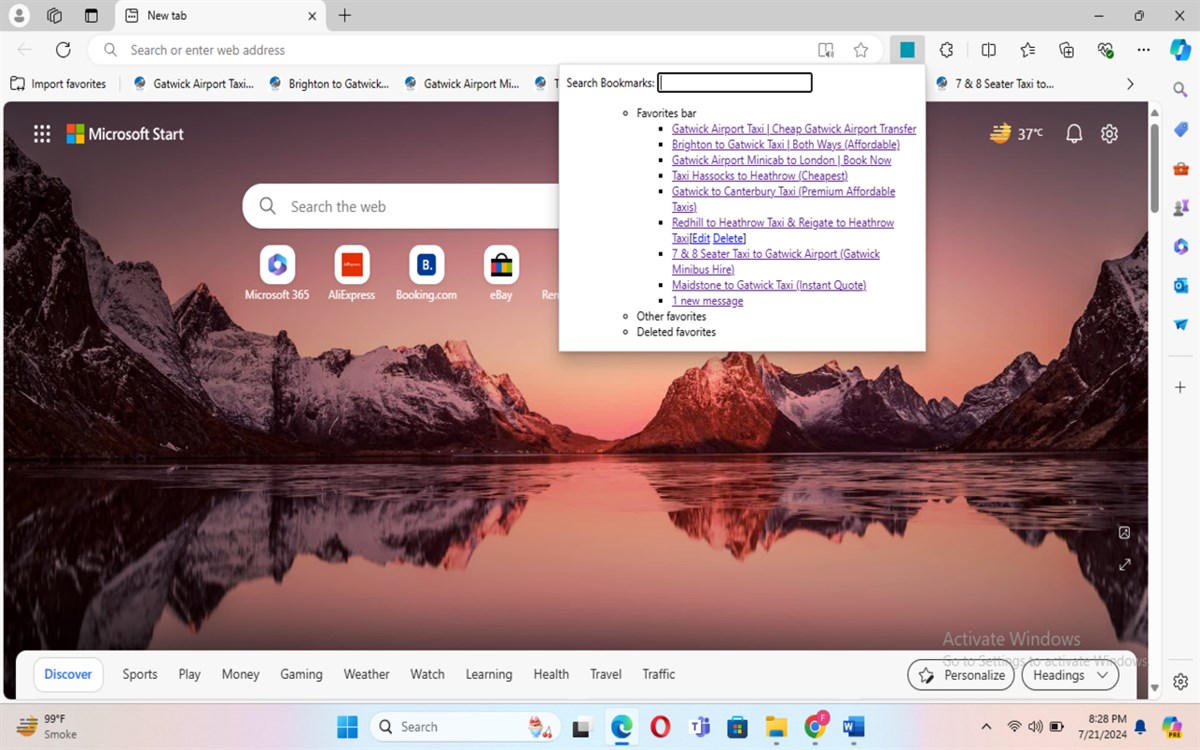Viewport: 1200px width, 750px height.
Task: Open the Extensions puzzle icon
Action: [946, 50]
